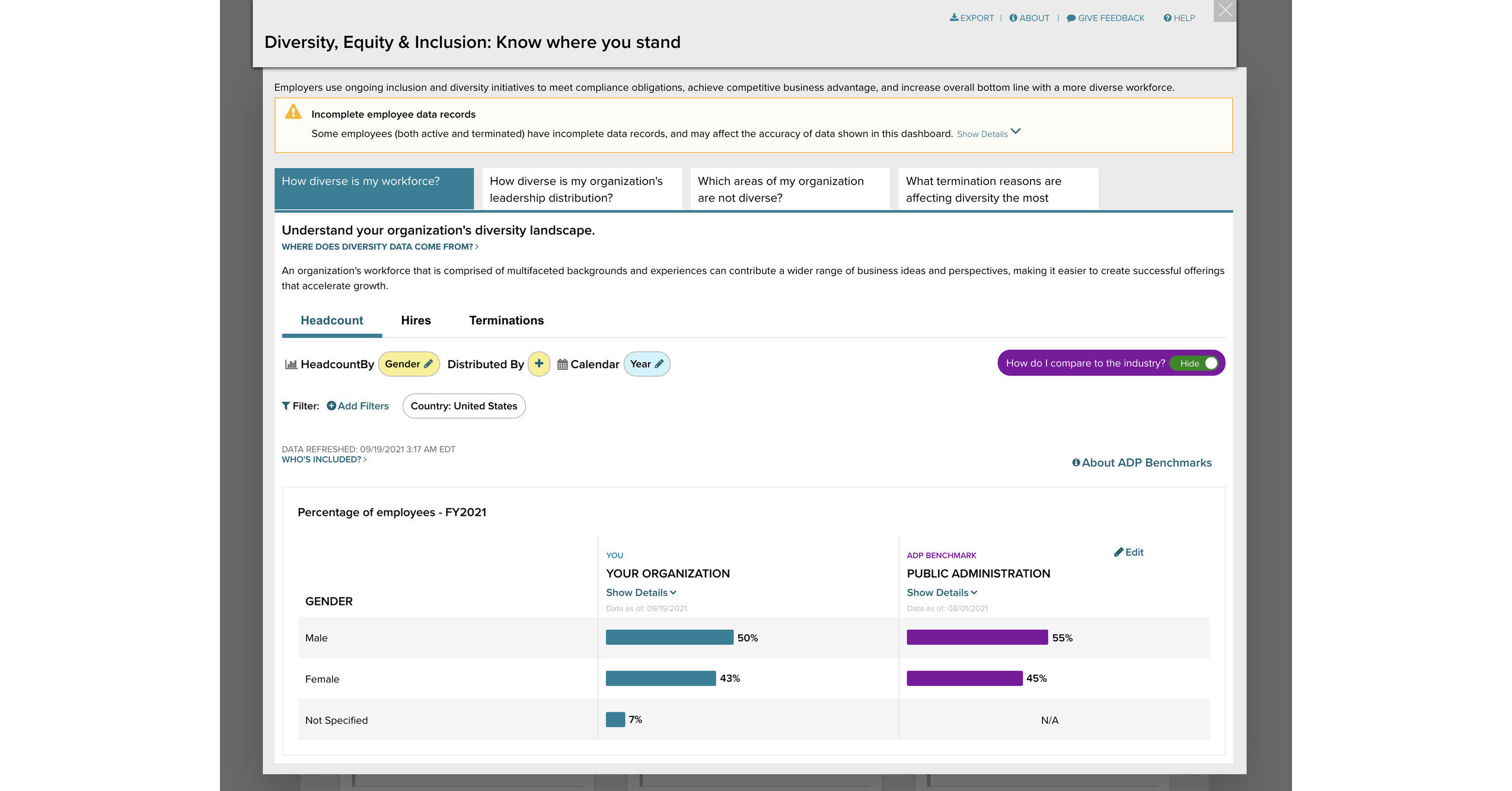Expand Show Details under Your Organization
Image resolution: width=1512 pixels, height=791 pixels.
(x=641, y=592)
